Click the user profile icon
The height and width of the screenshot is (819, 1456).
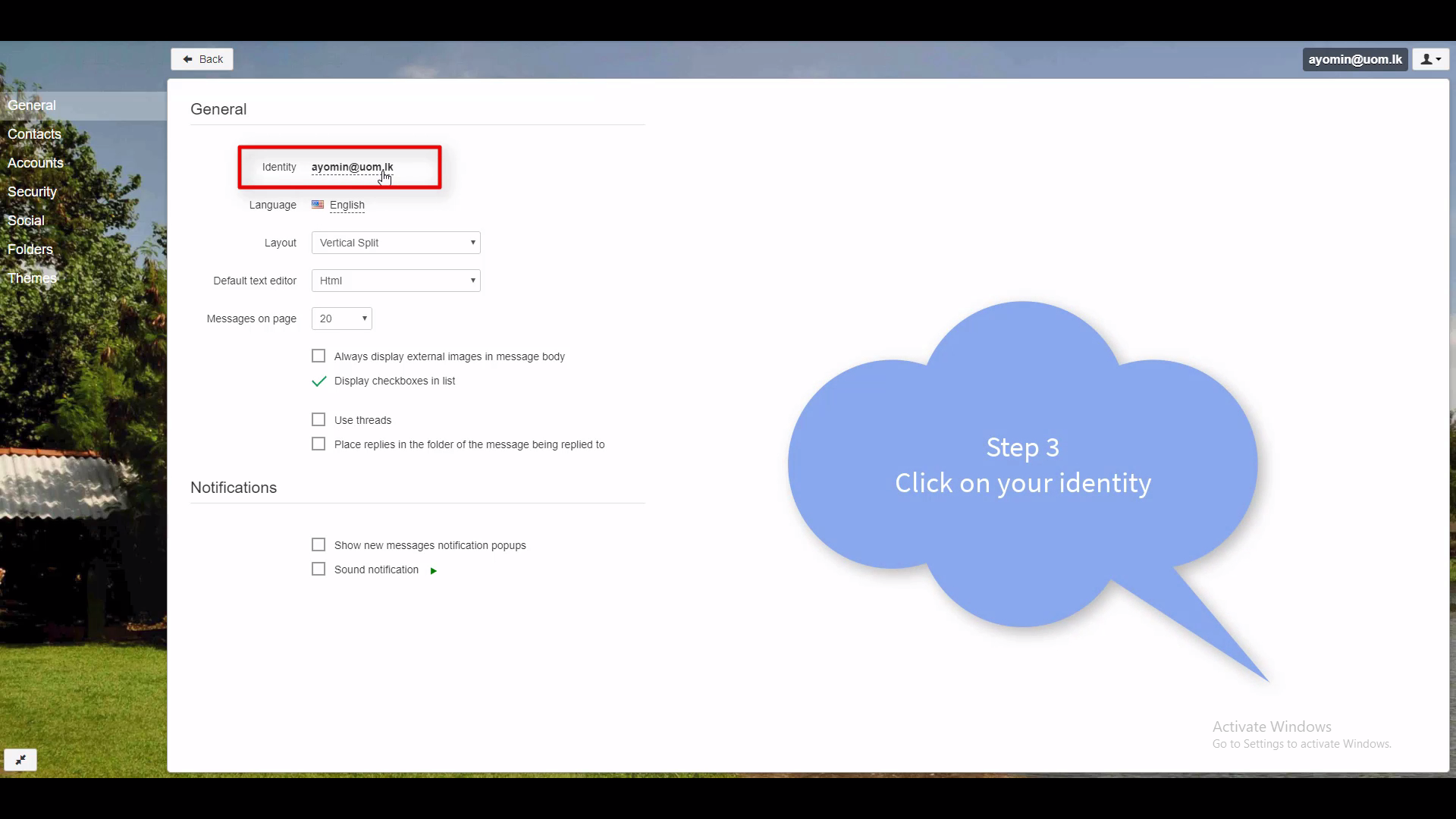(1430, 59)
